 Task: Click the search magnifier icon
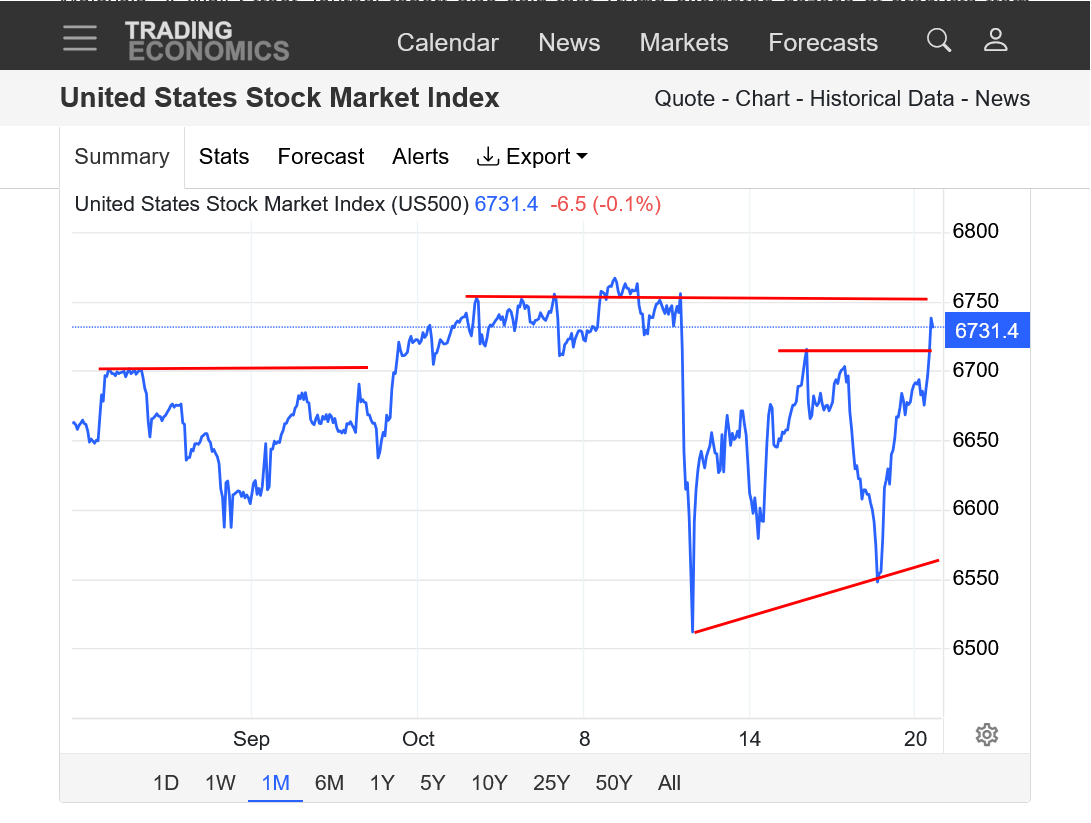(x=938, y=40)
